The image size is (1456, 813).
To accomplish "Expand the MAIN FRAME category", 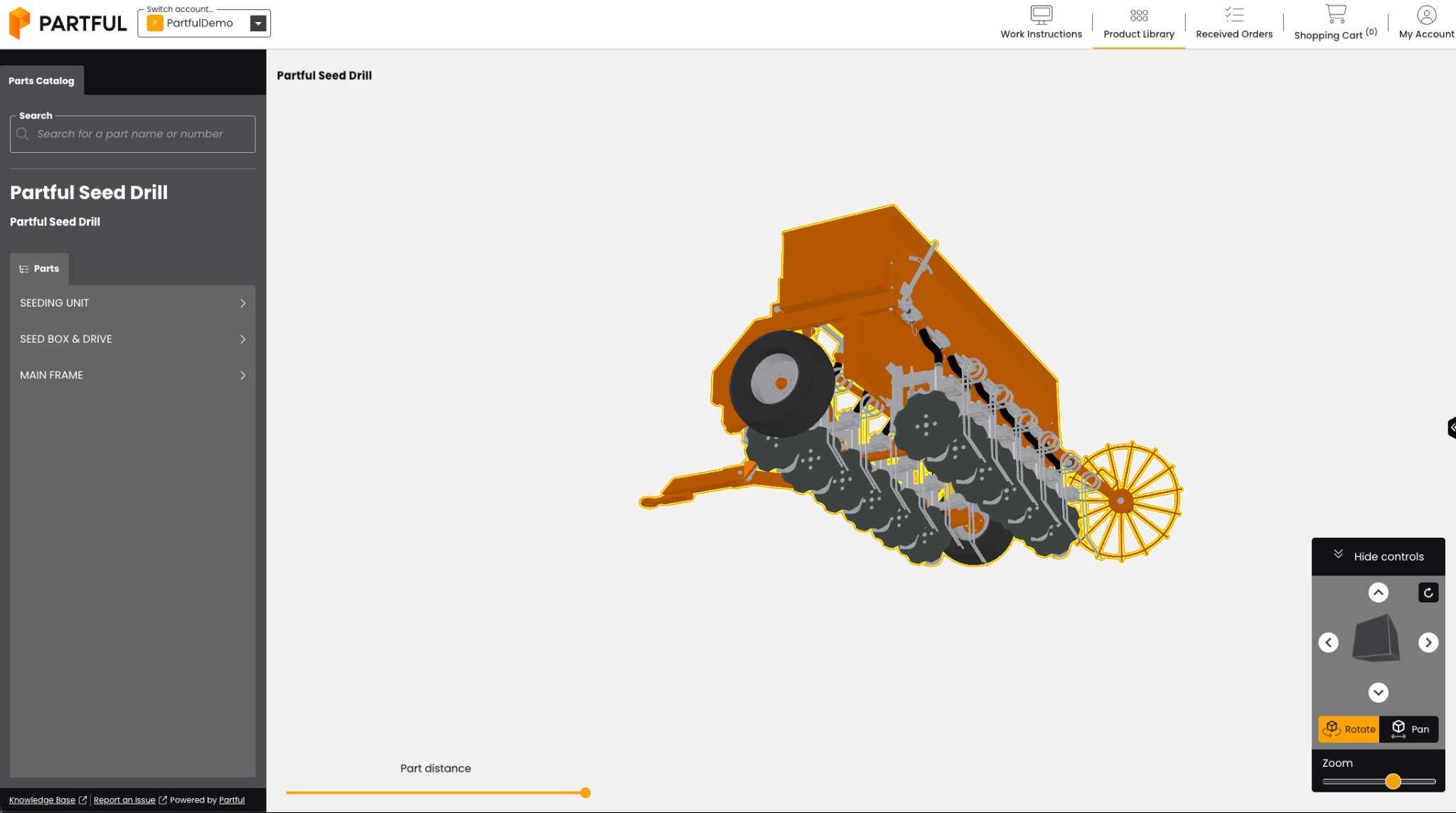I will [x=132, y=376].
